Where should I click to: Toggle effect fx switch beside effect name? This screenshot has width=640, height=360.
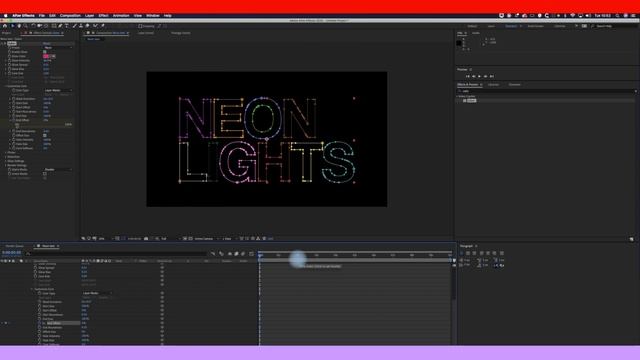pyautogui.click(x=5, y=43)
